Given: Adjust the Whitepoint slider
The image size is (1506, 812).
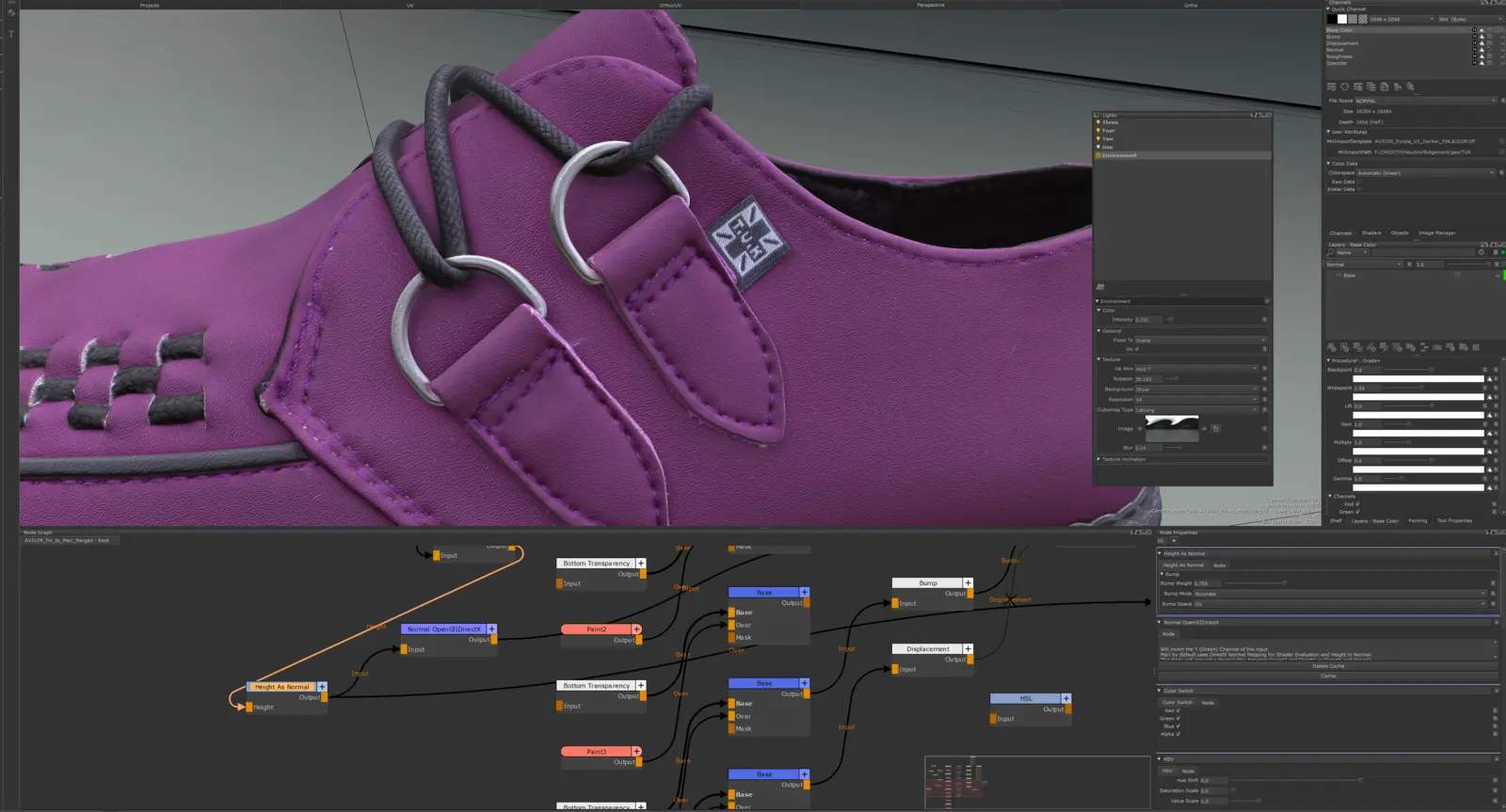Looking at the screenshot, I should (x=1423, y=388).
